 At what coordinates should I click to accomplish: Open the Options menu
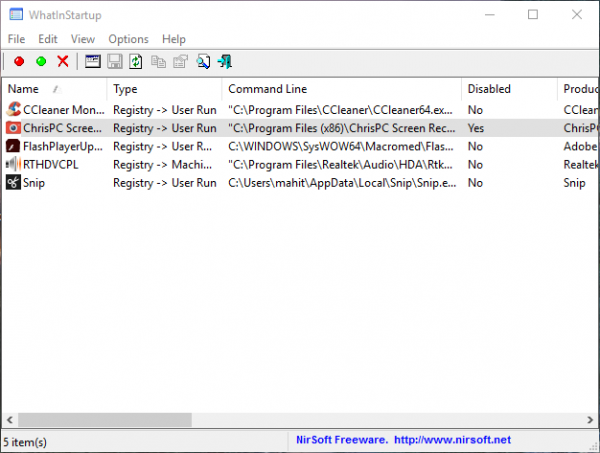129,39
